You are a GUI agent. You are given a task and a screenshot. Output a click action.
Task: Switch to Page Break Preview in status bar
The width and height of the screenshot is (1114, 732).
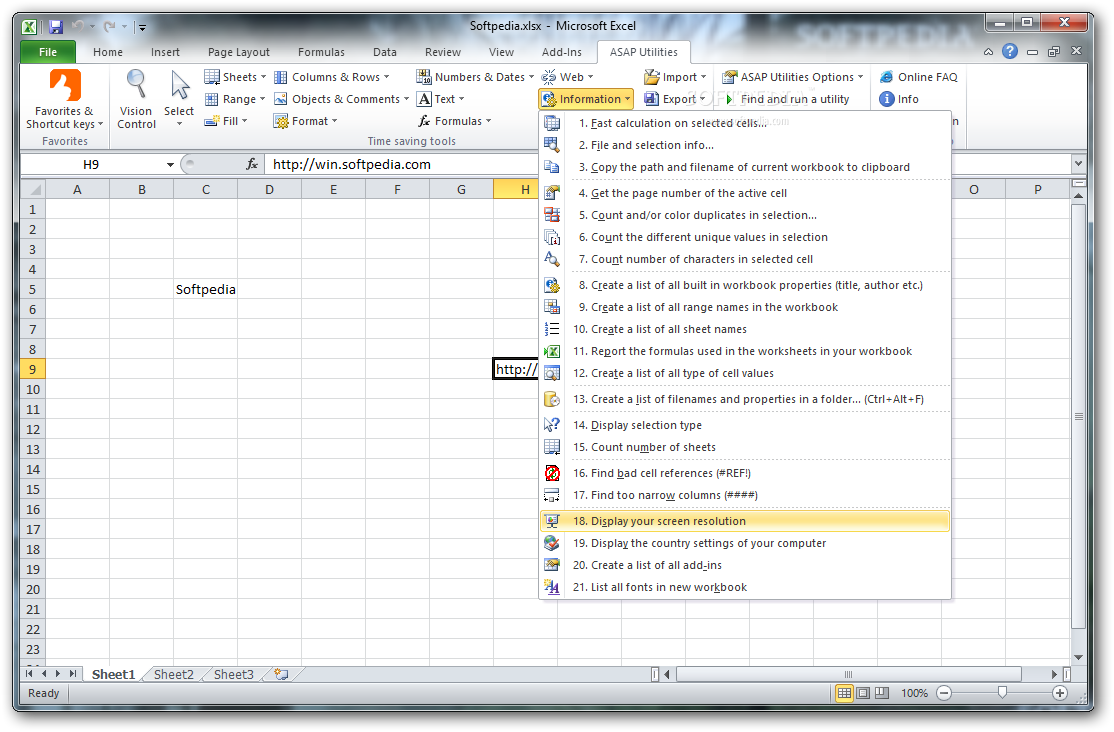(x=882, y=693)
